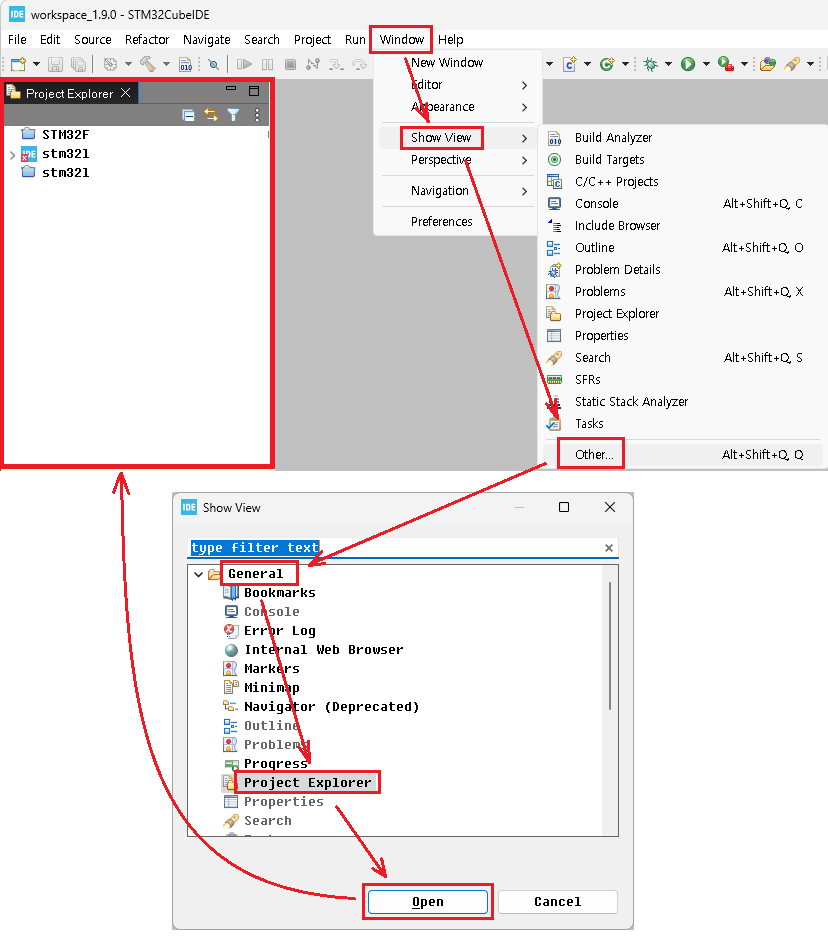Viewport: 828px width, 940px height.
Task: Open the dropdown next to new C file icon
Action: [587, 64]
